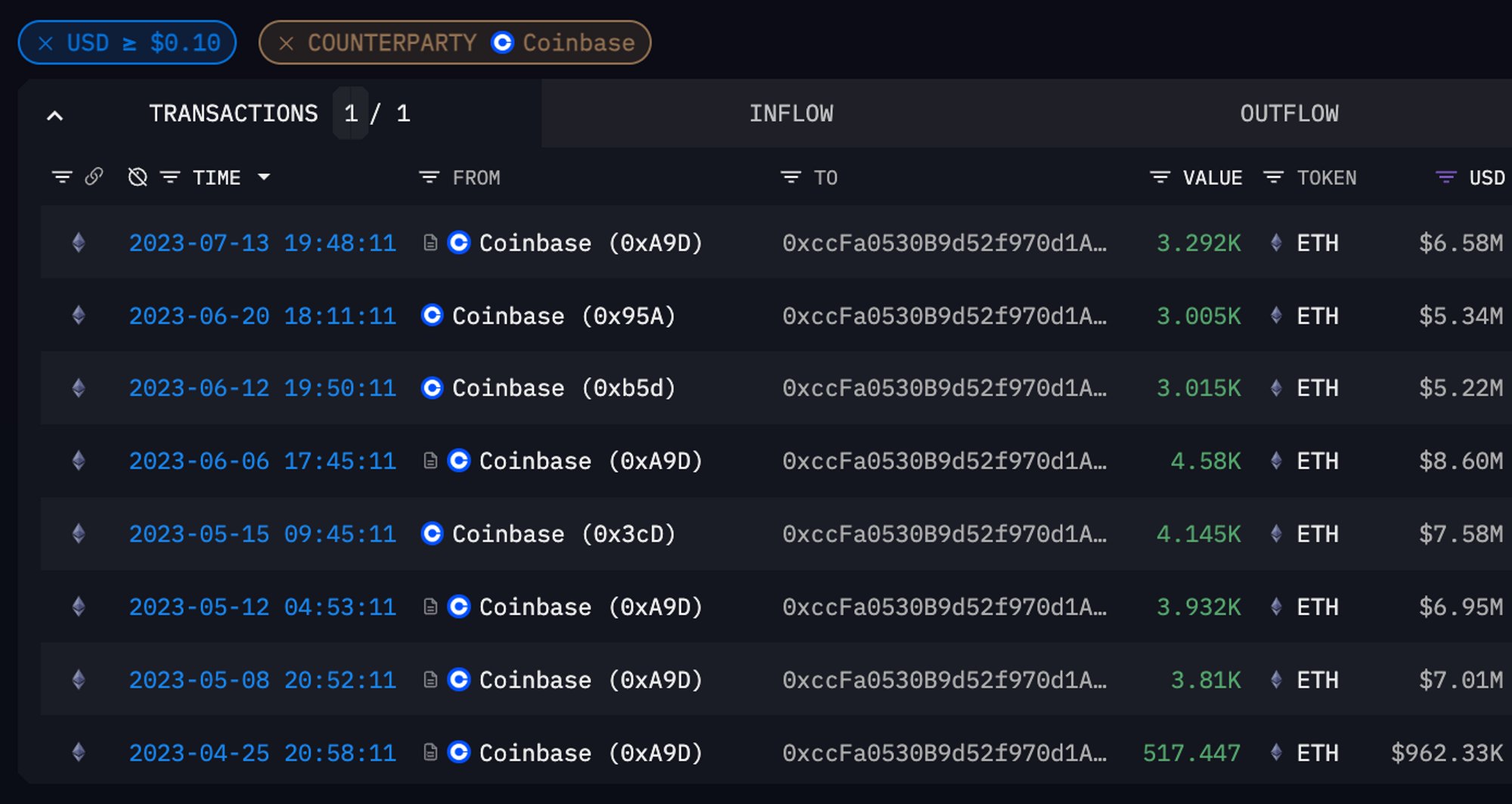The width and height of the screenshot is (1512, 804).
Task: Select the TRANSACTIONS tab
Action: click(234, 113)
